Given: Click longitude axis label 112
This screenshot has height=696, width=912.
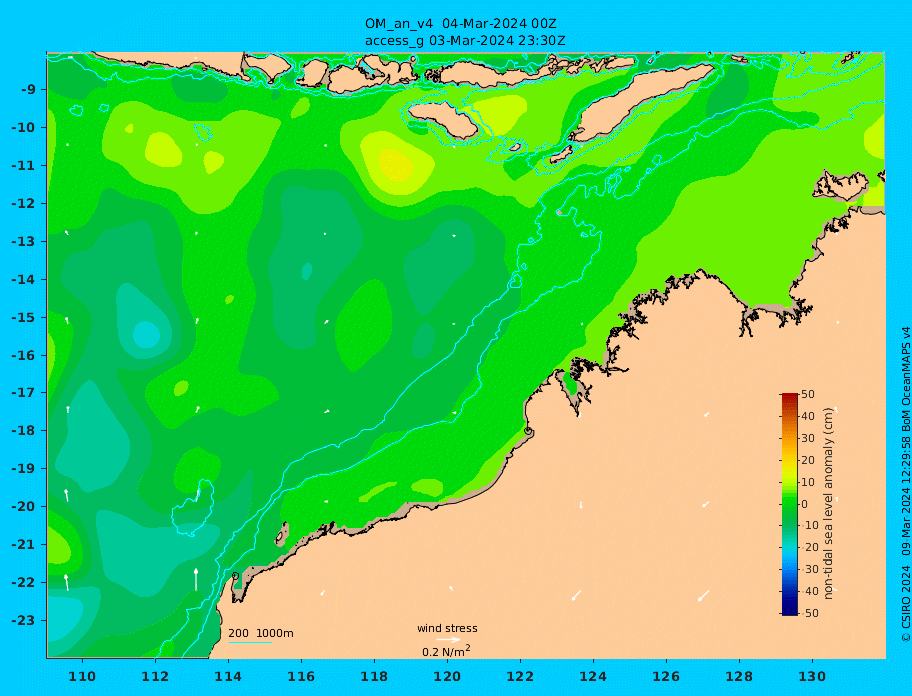Looking at the screenshot, I should [155, 677].
